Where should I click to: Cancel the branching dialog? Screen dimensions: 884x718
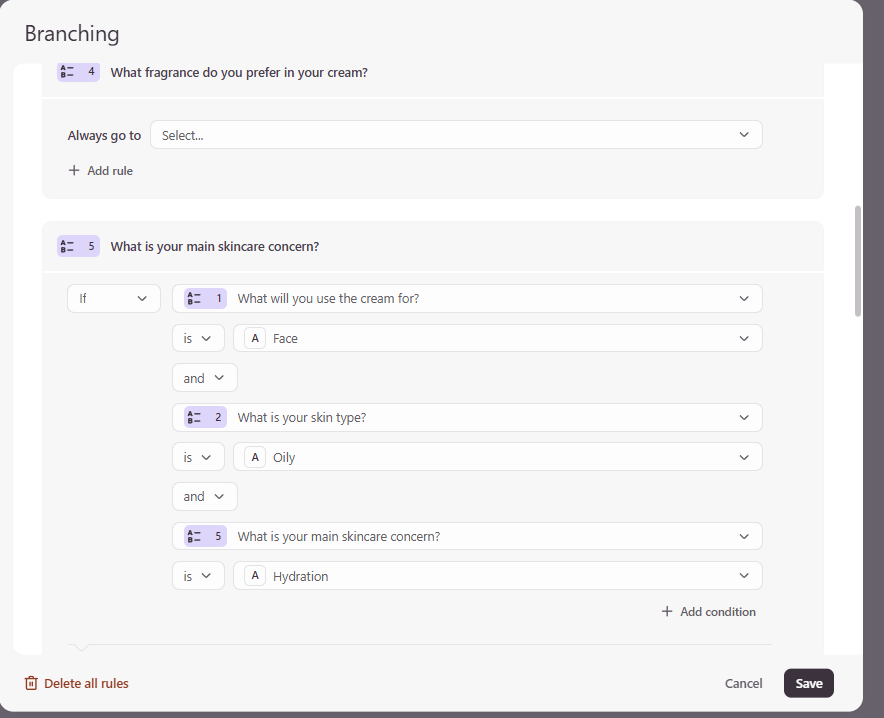pos(743,683)
